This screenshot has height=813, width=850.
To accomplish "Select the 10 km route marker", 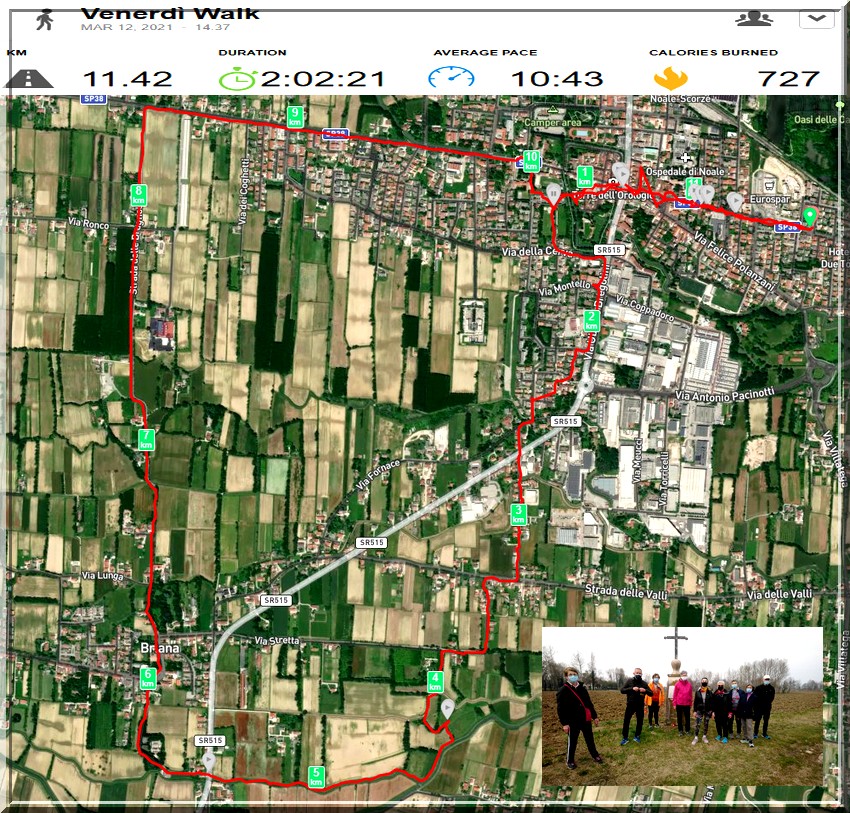I will click(531, 161).
